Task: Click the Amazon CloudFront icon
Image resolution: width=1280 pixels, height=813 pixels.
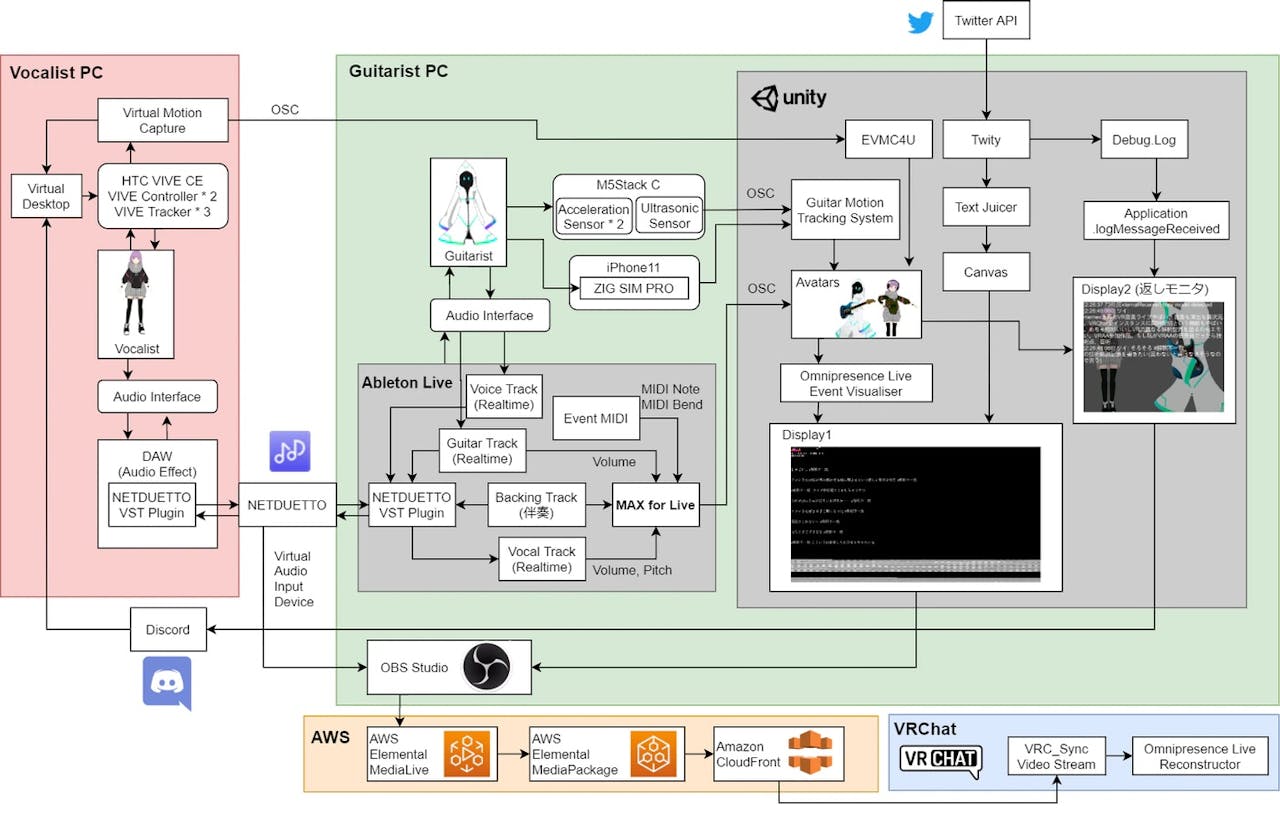Action: (x=811, y=753)
